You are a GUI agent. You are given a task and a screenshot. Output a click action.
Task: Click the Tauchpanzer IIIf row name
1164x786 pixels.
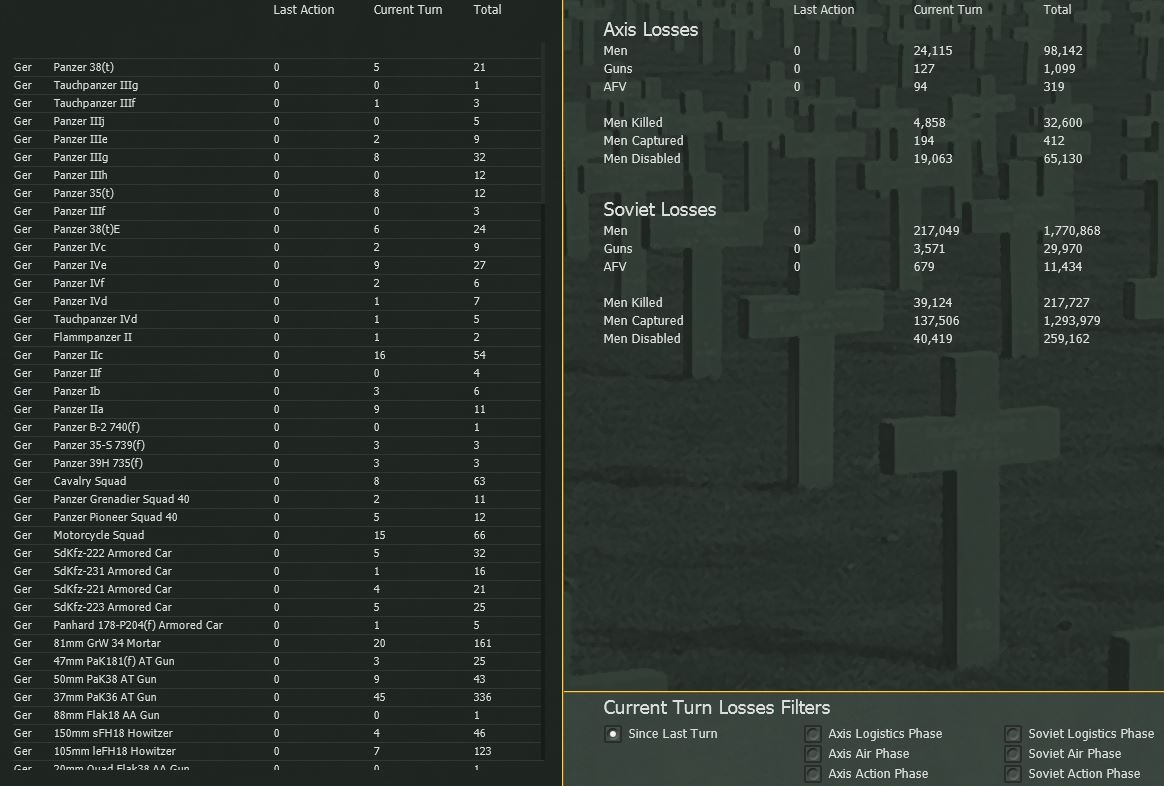(x=94, y=103)
